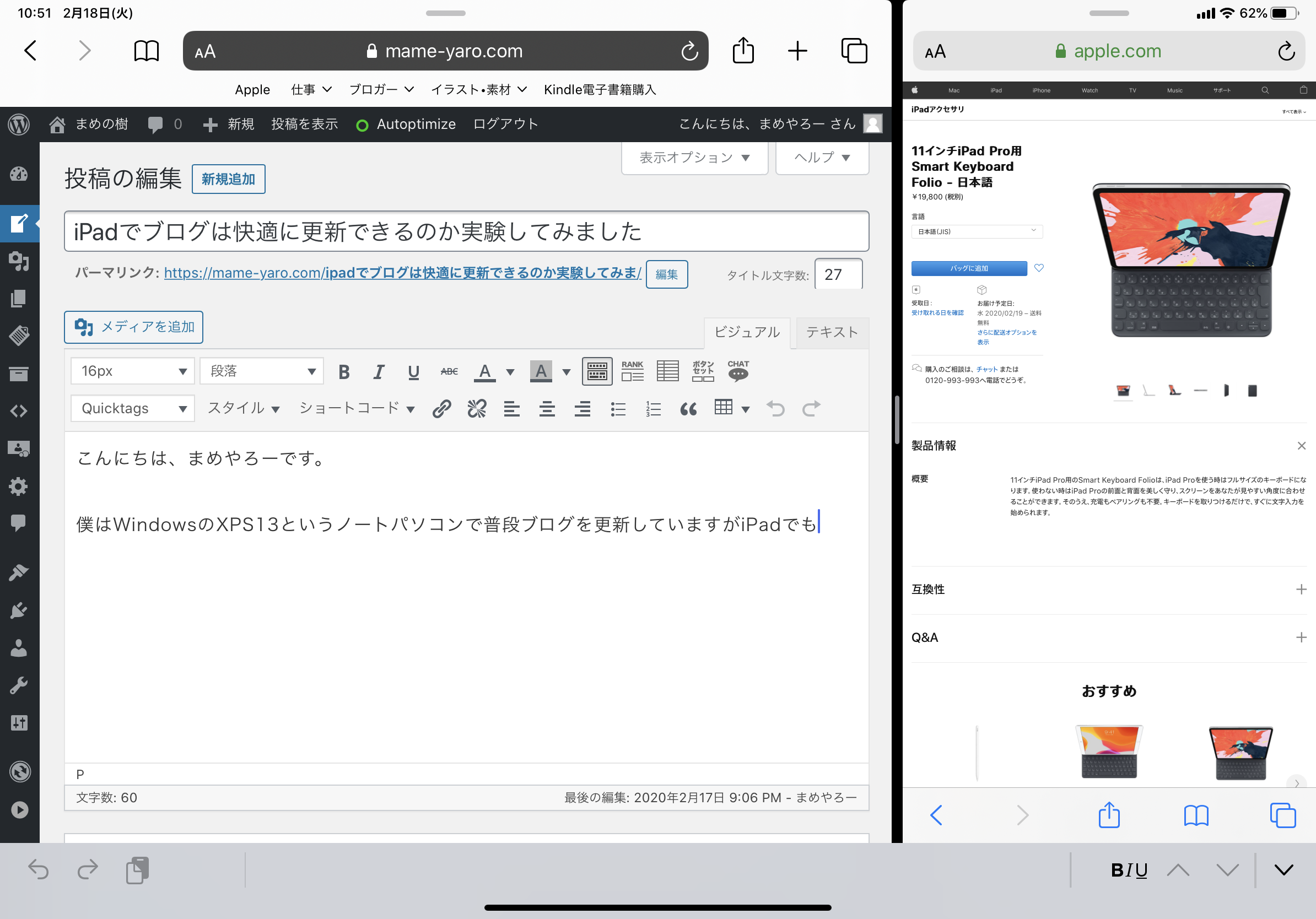1316x919 pixels.
Task: Open the plugins sidebar icon
Action: [x=19, y=610]
